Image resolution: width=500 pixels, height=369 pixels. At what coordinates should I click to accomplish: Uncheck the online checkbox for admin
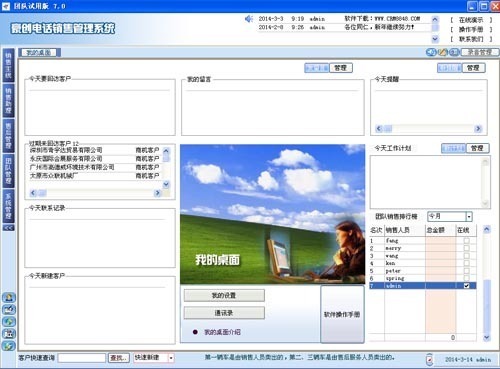466,286
